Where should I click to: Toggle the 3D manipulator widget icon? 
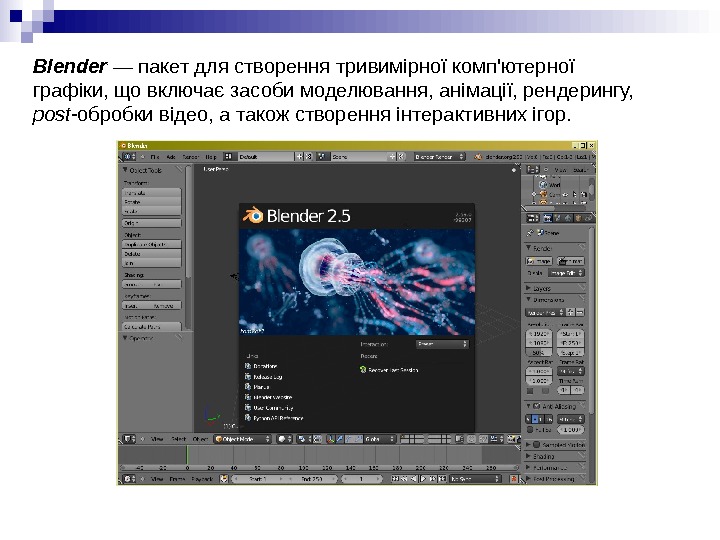pos(330,439)
